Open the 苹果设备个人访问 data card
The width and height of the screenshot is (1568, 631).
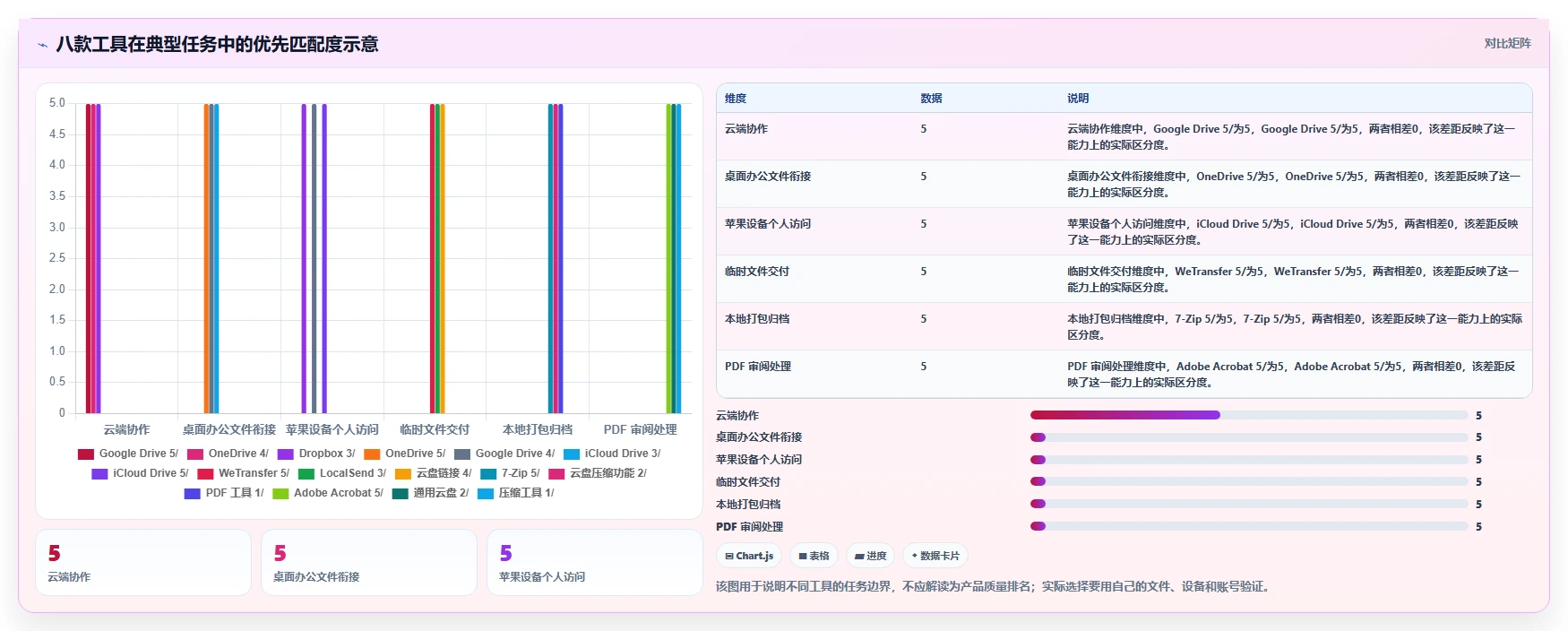[x=595, y=562]
